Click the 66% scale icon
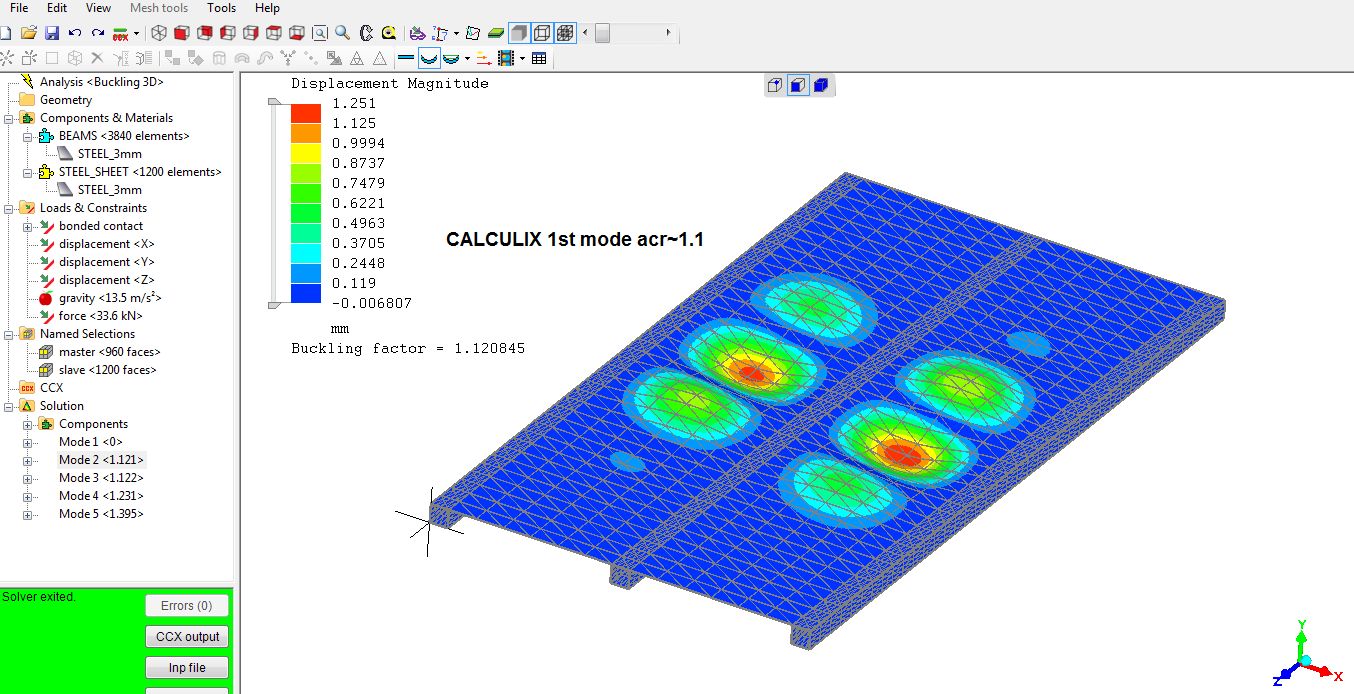 point(121,33)
